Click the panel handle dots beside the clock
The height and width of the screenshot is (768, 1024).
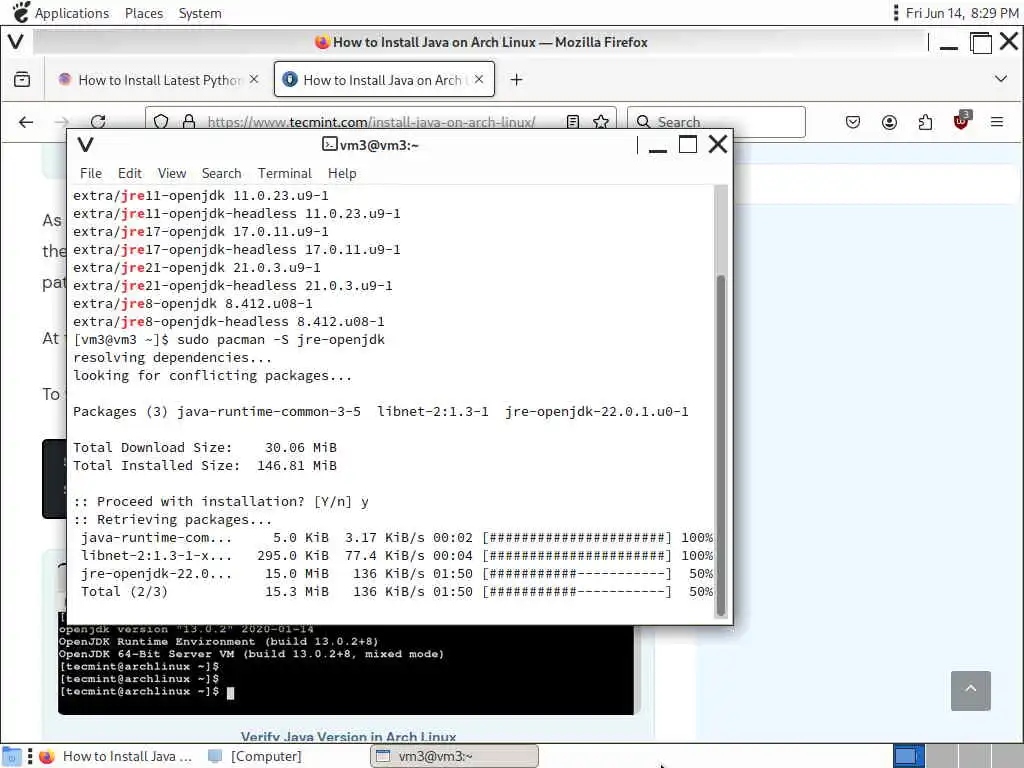[896, 12]
